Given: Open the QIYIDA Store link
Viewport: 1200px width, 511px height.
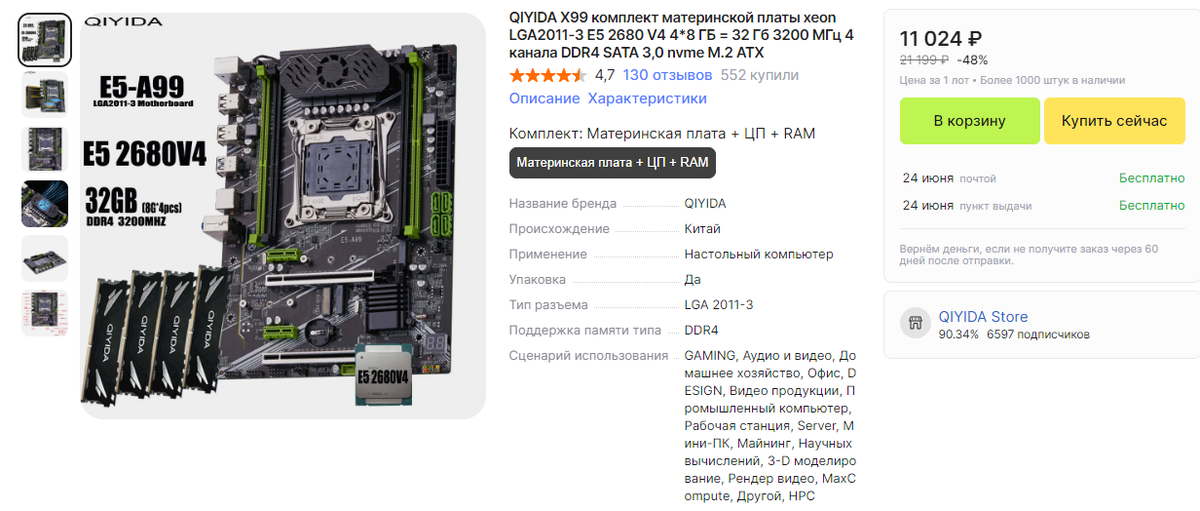Looking at the screenshot, I should pos(983,317).
